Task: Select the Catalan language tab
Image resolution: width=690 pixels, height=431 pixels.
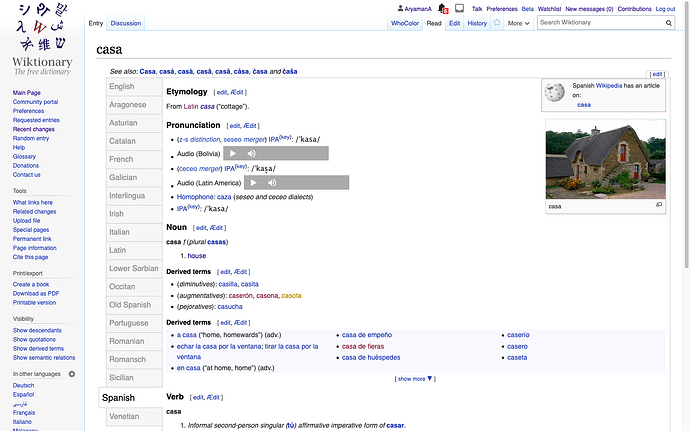Action: click(134, 141)
